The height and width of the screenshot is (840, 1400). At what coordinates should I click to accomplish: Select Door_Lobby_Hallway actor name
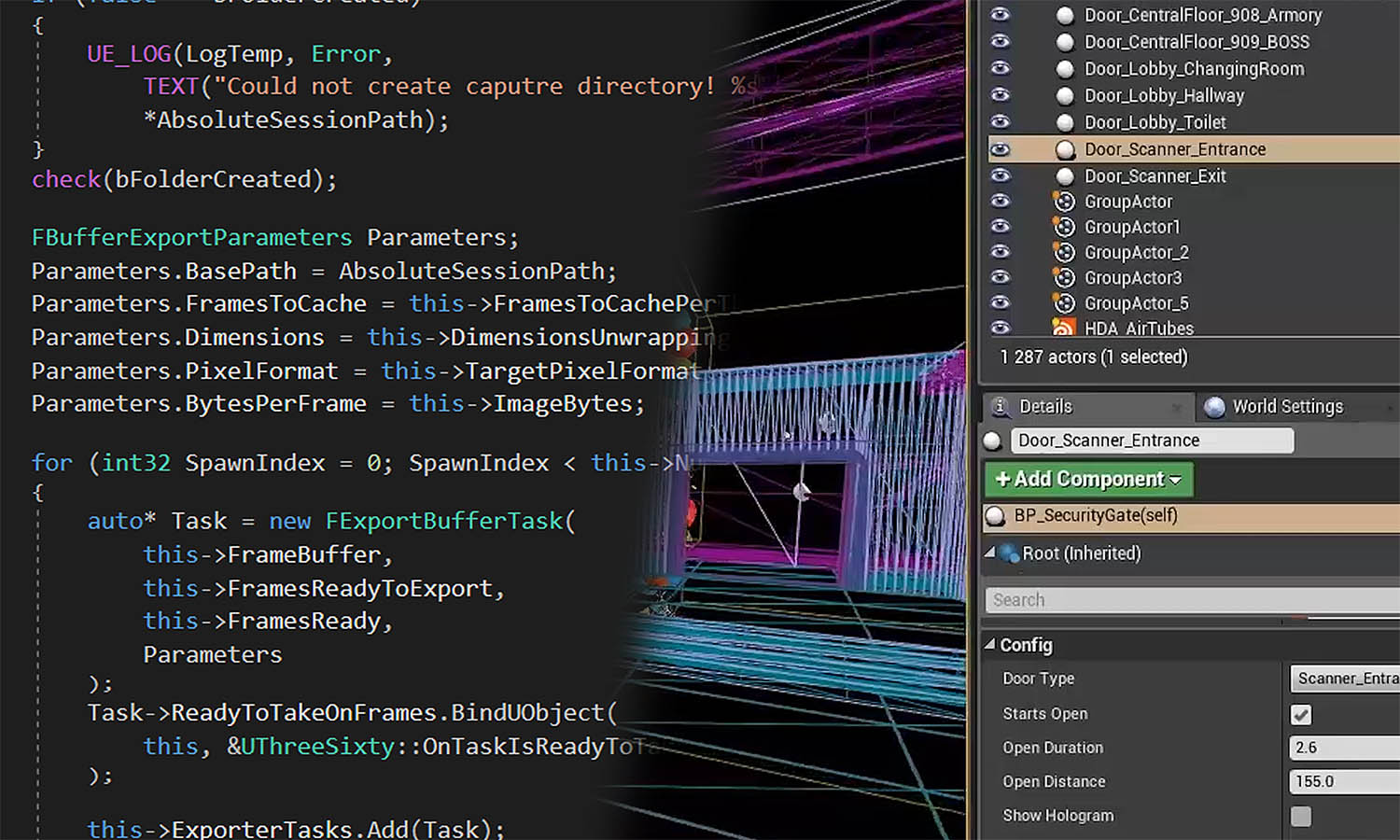[1164, 95]
